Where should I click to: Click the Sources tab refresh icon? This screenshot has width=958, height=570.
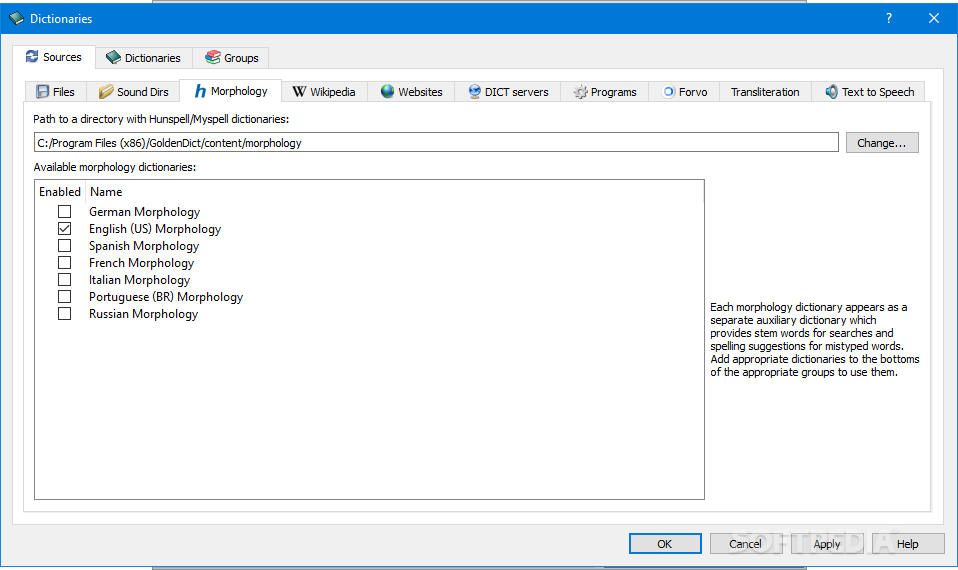coord(32,57)
